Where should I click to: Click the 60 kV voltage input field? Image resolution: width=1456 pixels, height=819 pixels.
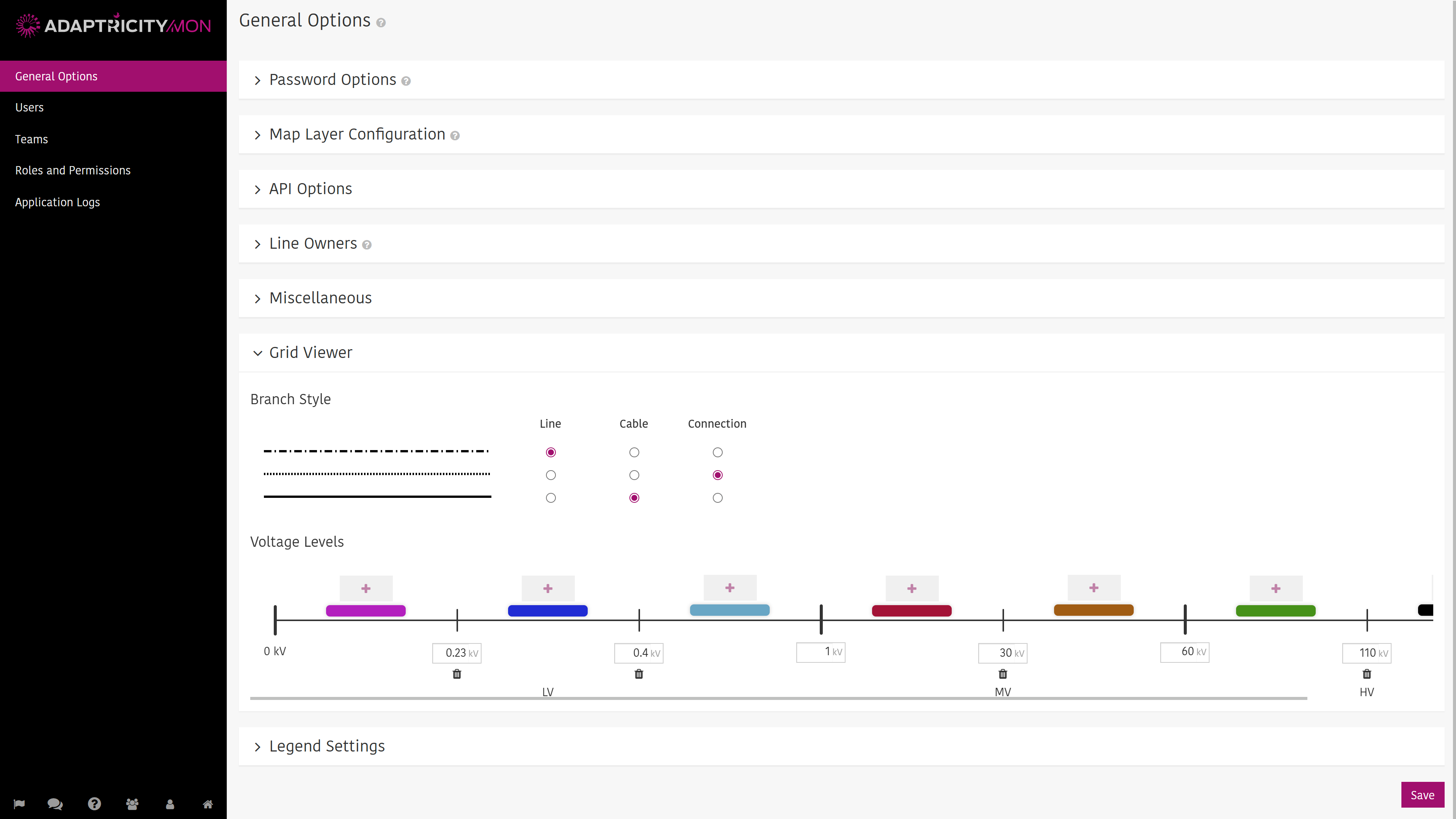[x=1185, y=652]
